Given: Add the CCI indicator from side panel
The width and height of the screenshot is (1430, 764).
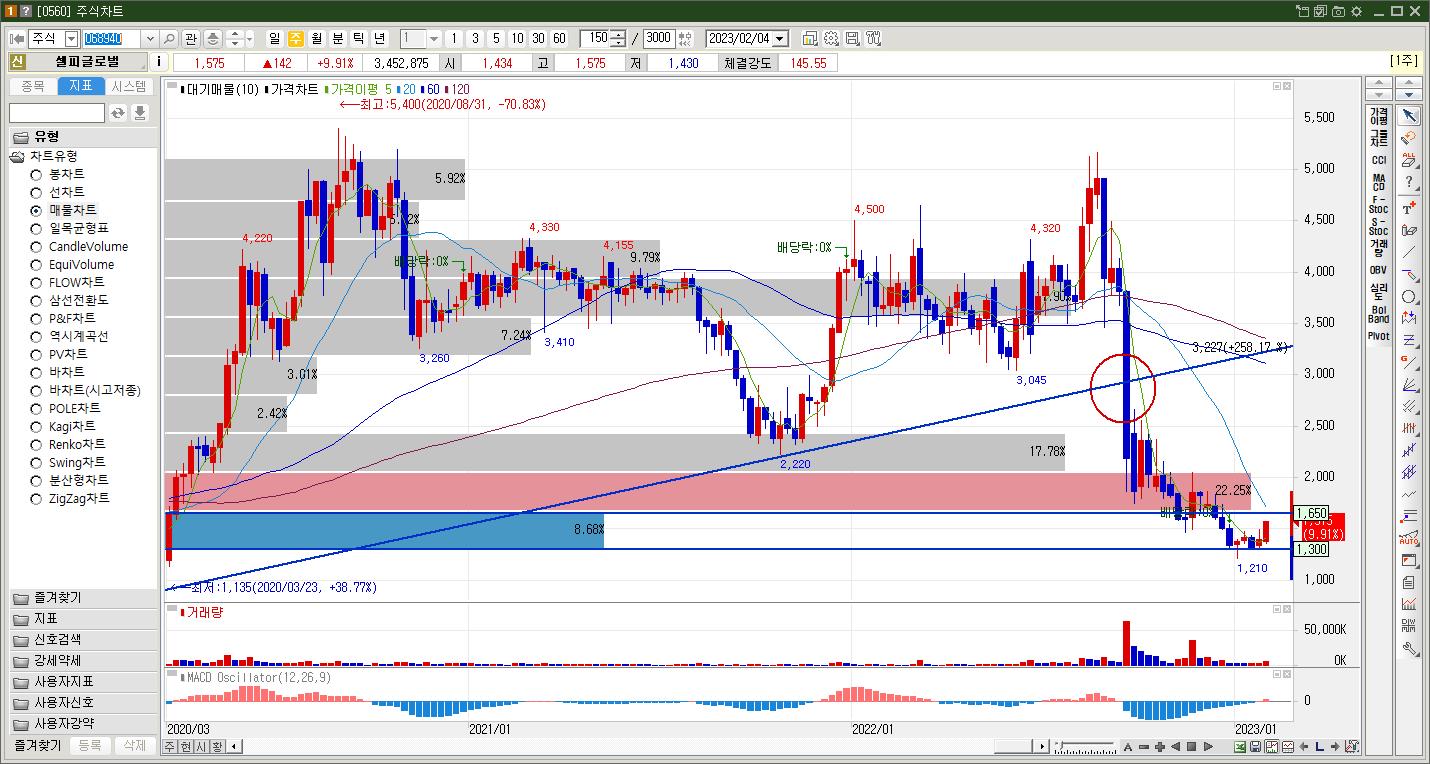Looking at the screenshot, I should click(x=1378, y=160).
